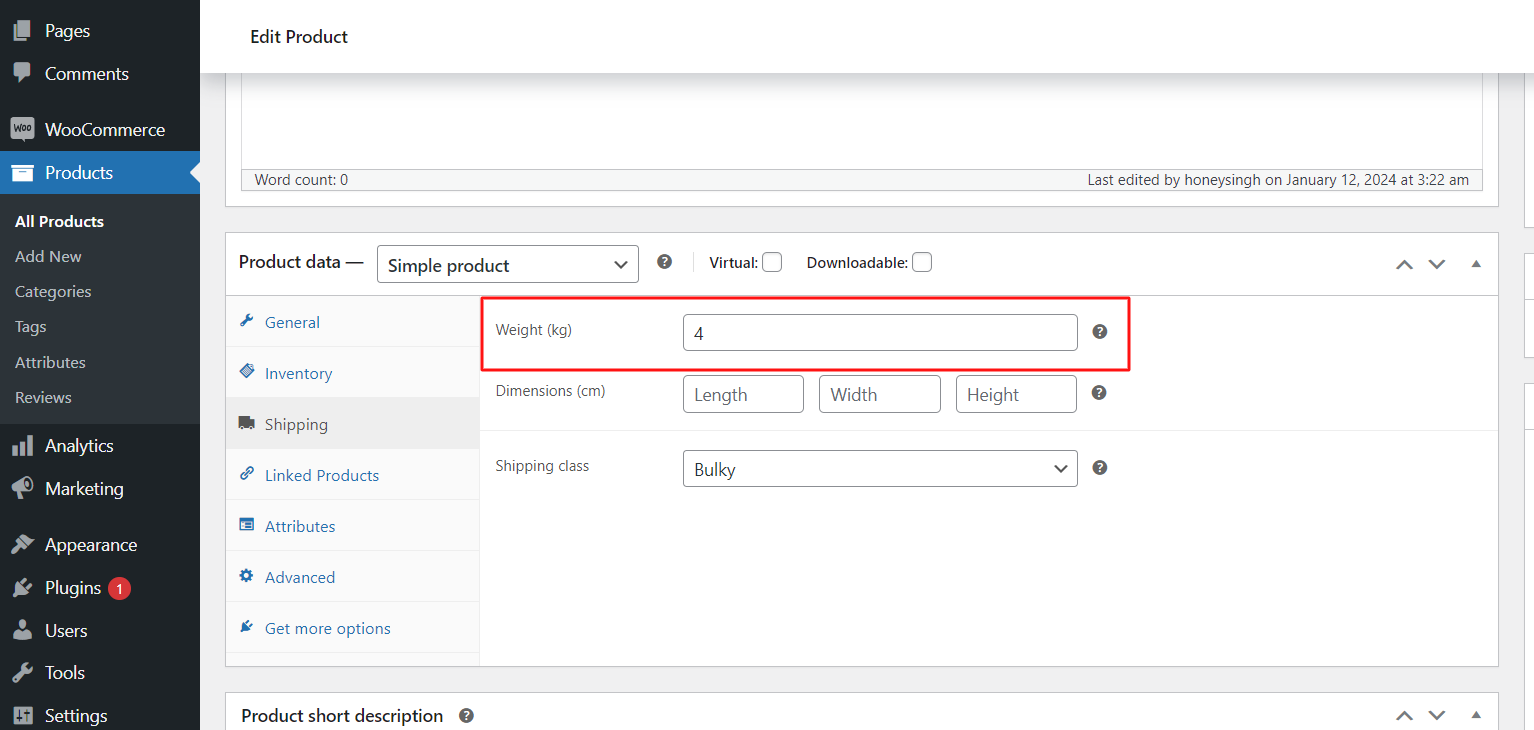The height and width of the screenshot is (730, 1534).
Task: Click the help icon beside Weight field
Action: pos(1099,331)
